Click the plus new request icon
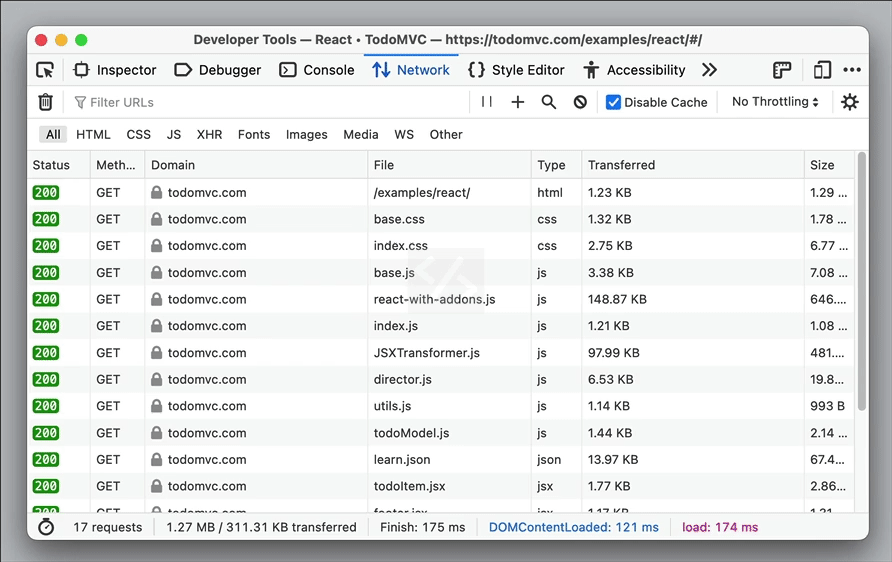Image resolution: width=892 pixels, height=562 pixels. tap(518, 102)
